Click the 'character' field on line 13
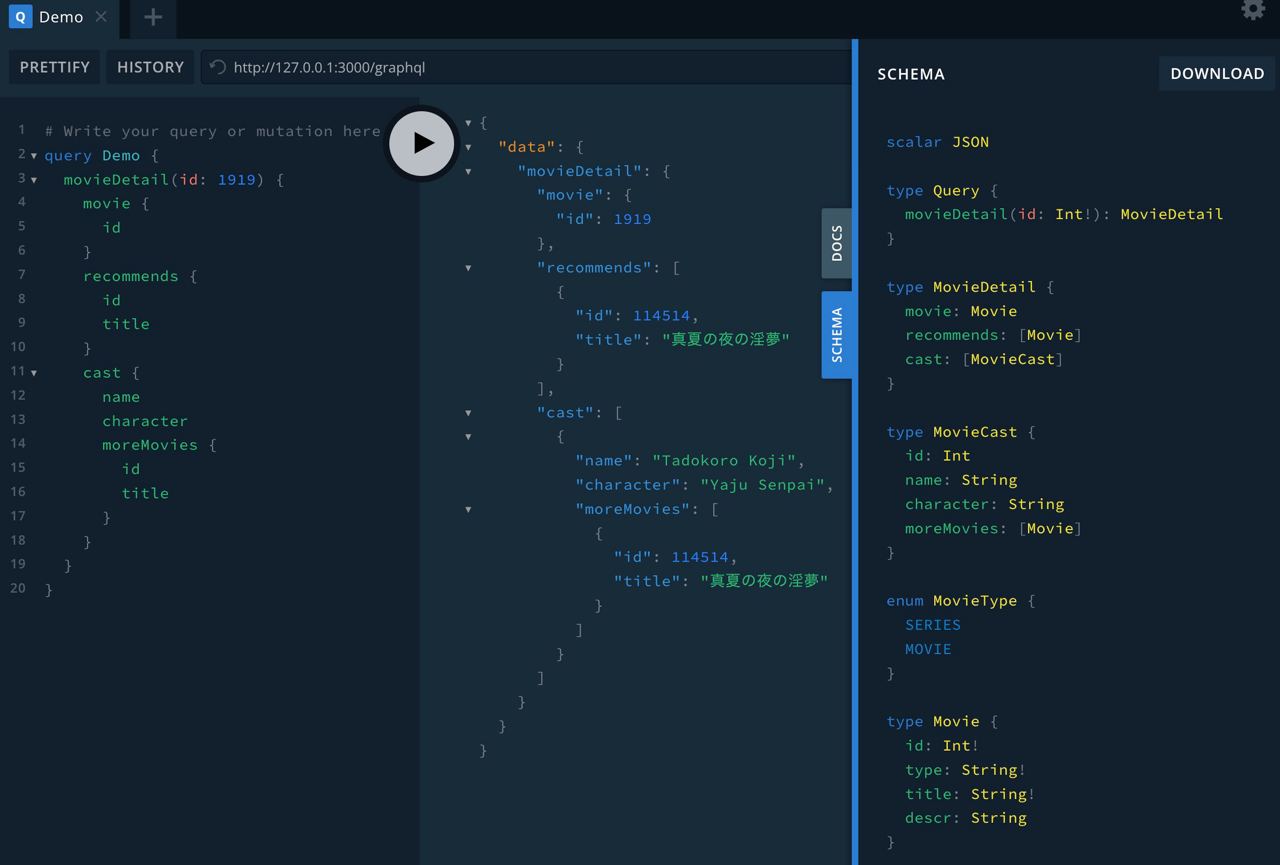This screenshot has width=1280, height=865. 145,421
